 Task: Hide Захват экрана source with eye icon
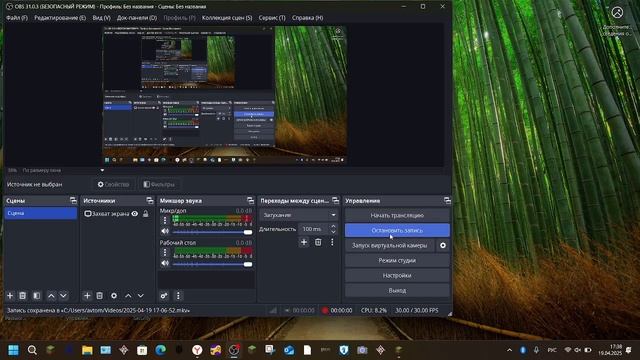(x=135, y=213)
